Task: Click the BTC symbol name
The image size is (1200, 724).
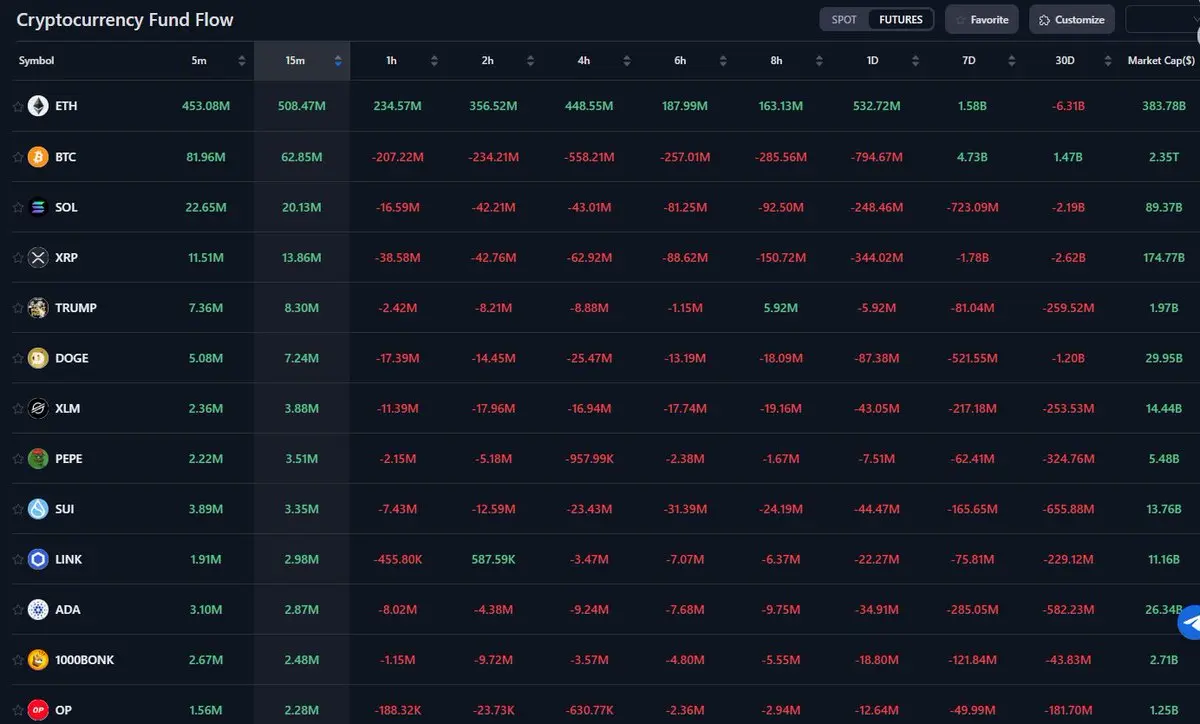Action: coord(66,157)
